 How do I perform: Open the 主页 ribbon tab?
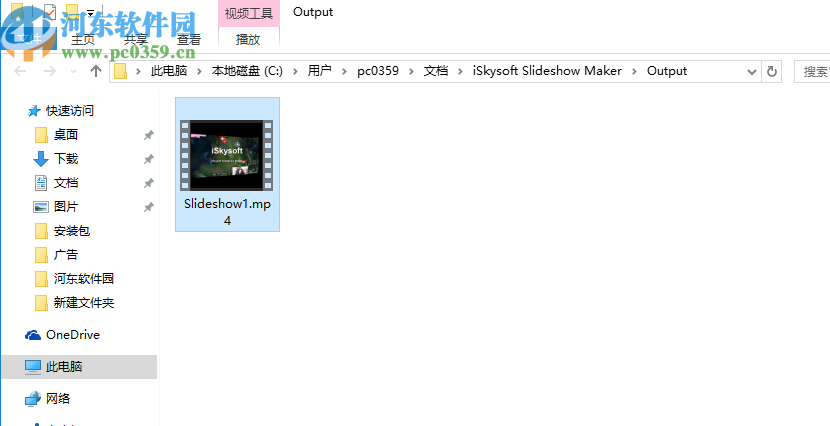point(83,39)
